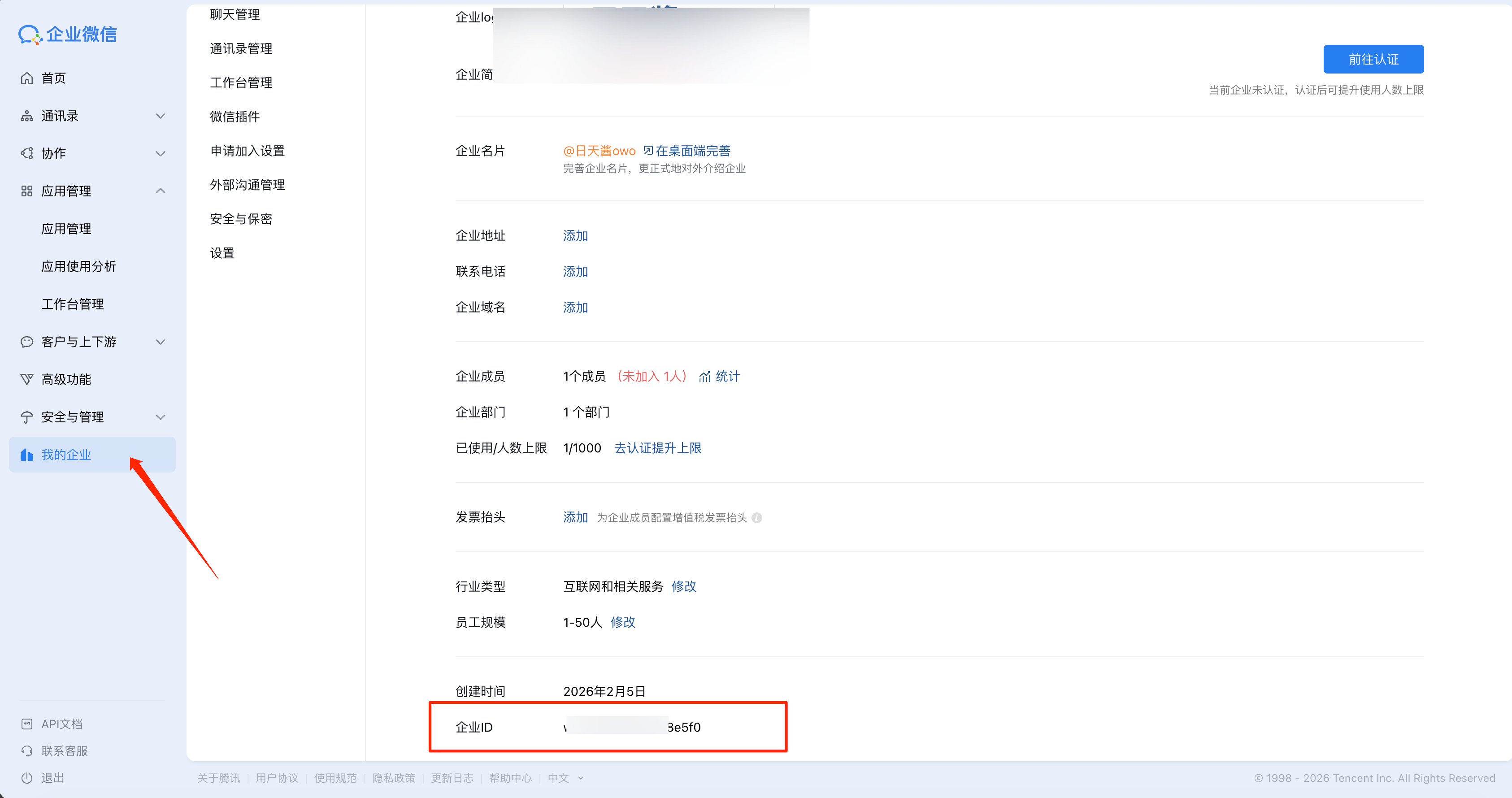This screenshot has width=1512, height=798.
Task: Click 添加 link for 企业地址
Action: 575,236
